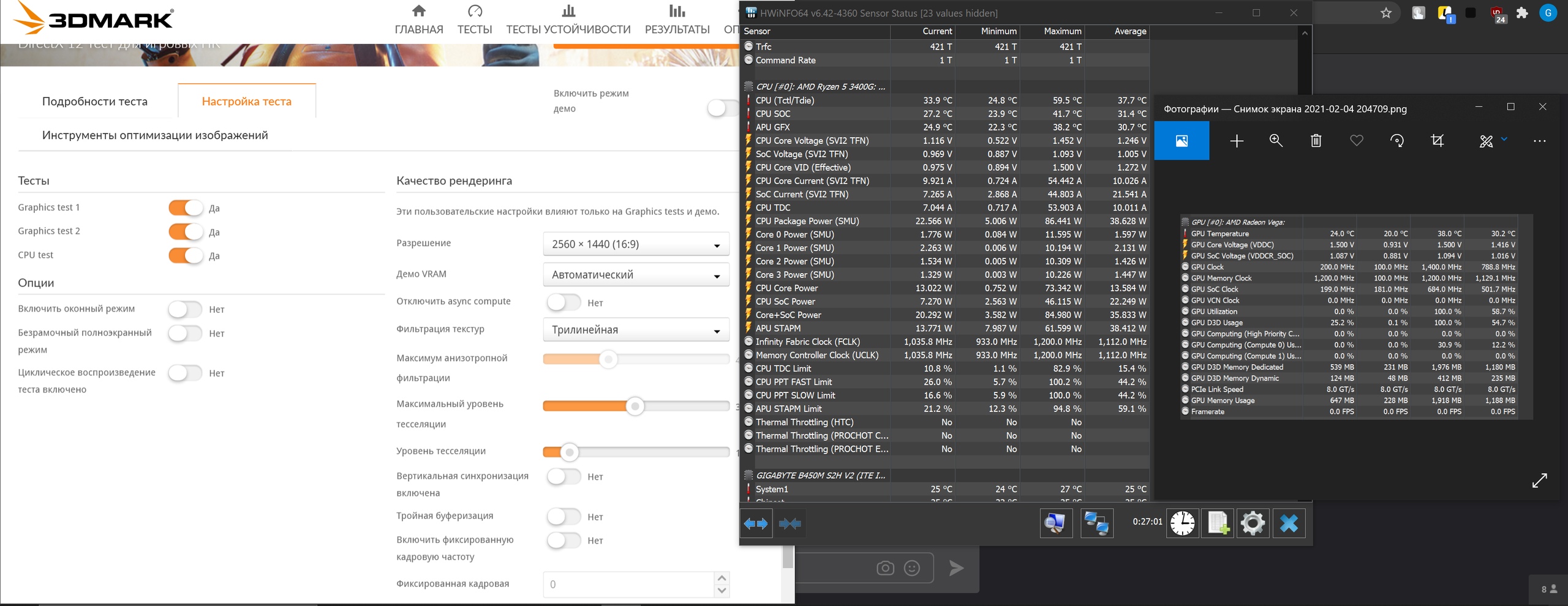Disable the CPU test switch
1568x606 pixels.
[x=186, y=255]
